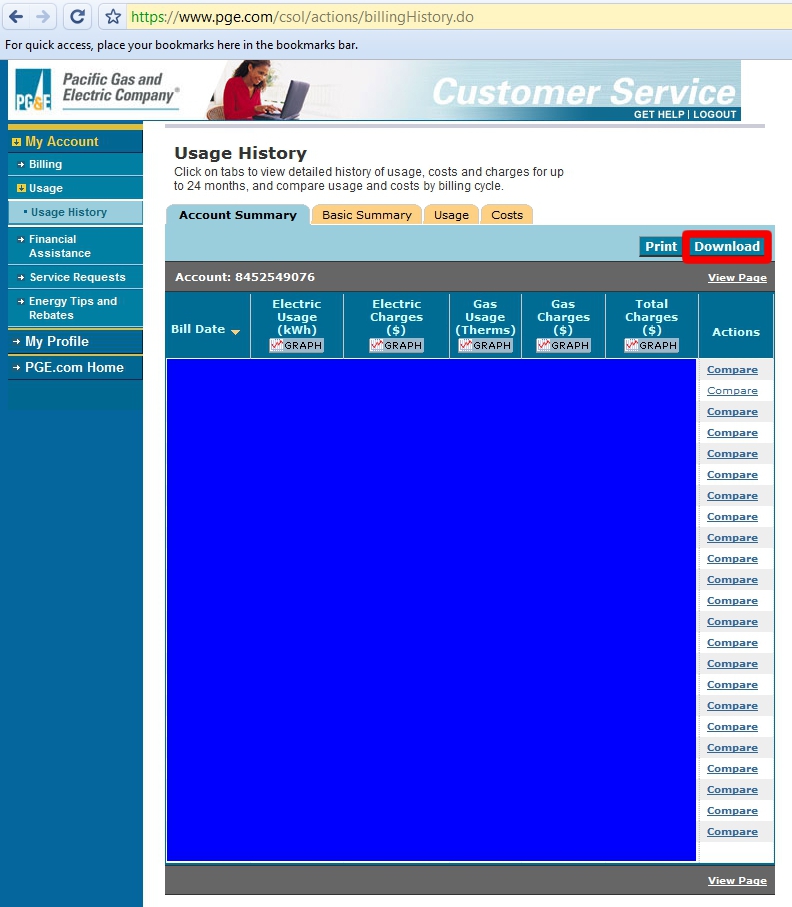Sort by Bill Date arrow
Viewport: 792px width, 907px height.
click(x=236, y=332)
